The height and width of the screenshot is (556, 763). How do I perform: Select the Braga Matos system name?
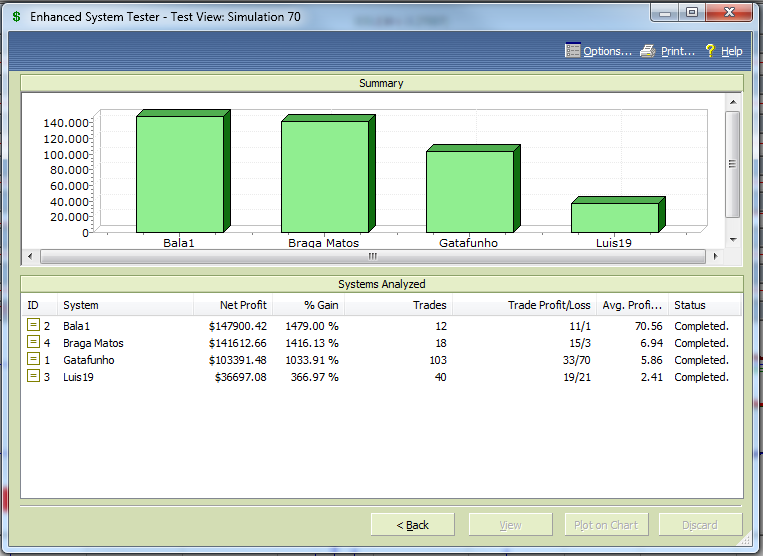(x=93, y=343)
